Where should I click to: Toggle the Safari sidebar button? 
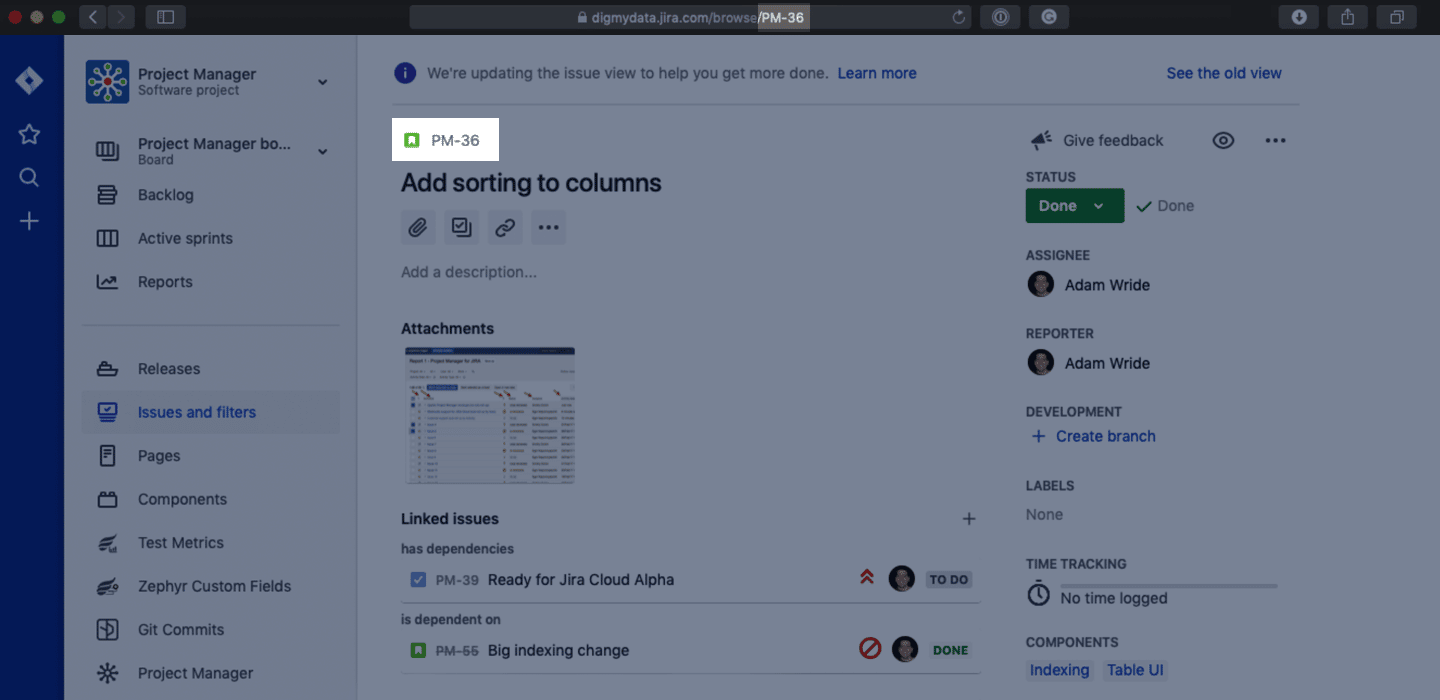point(165,17)
